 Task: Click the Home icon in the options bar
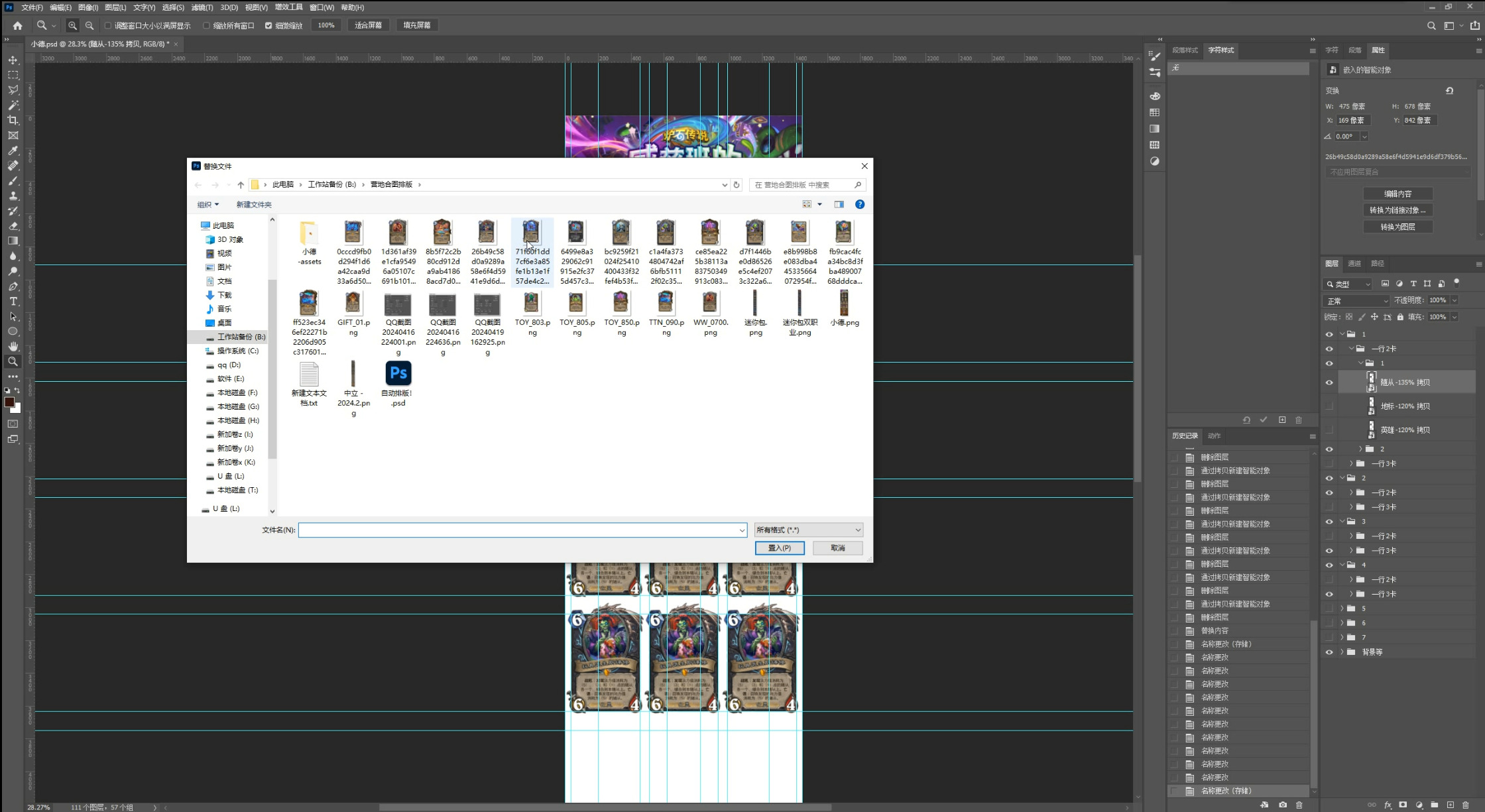[x=17, y=25]
